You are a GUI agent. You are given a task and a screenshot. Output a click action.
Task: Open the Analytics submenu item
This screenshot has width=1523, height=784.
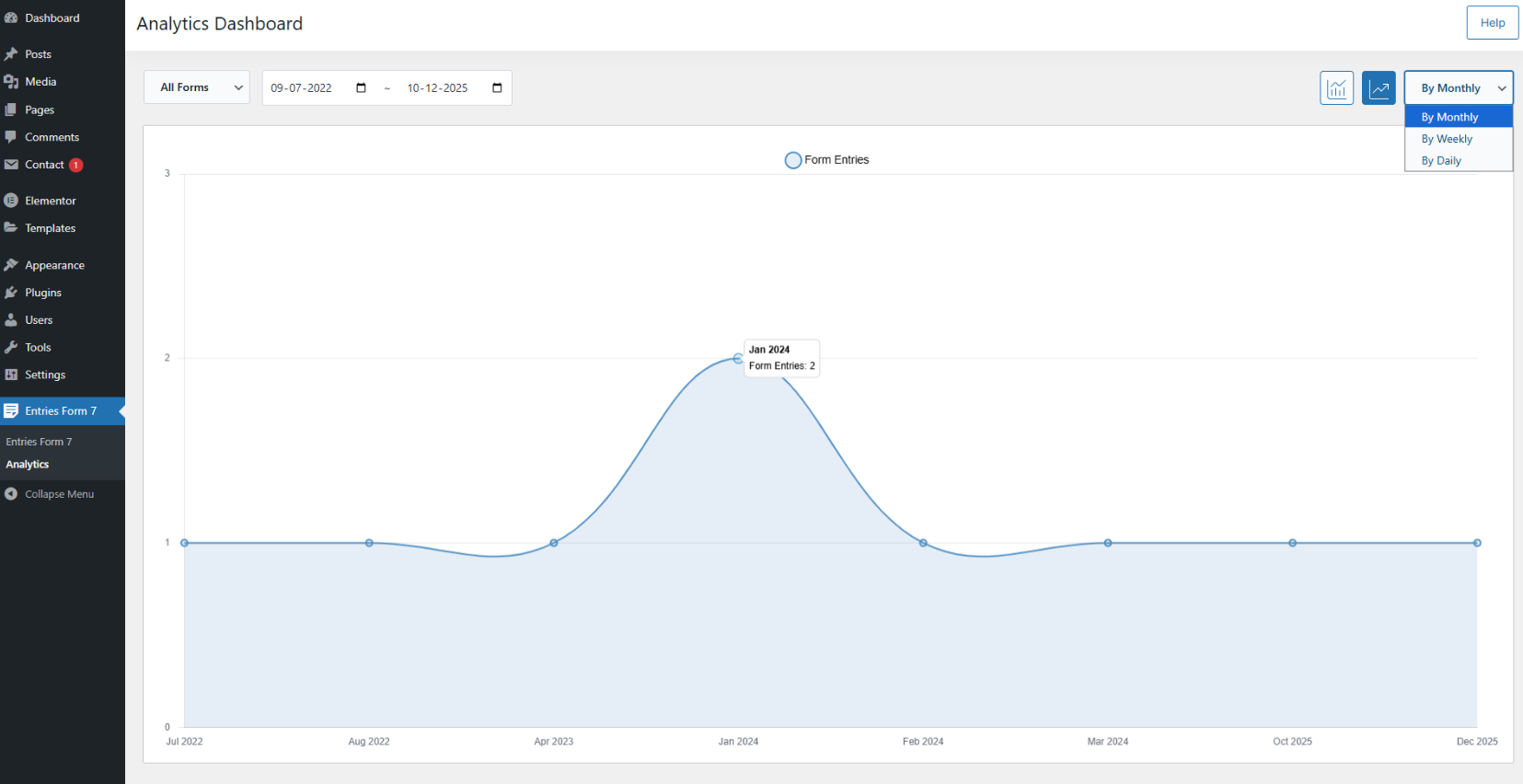(x=28, y=465)
